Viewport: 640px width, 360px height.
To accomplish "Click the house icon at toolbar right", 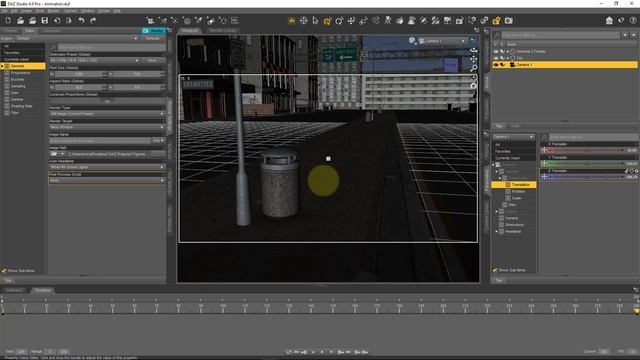I will click(609, 20).
